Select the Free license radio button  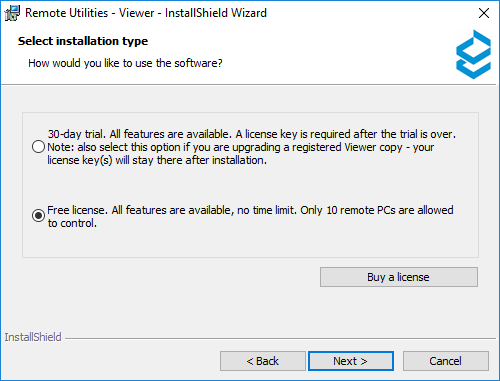click(x=38, y=216)
